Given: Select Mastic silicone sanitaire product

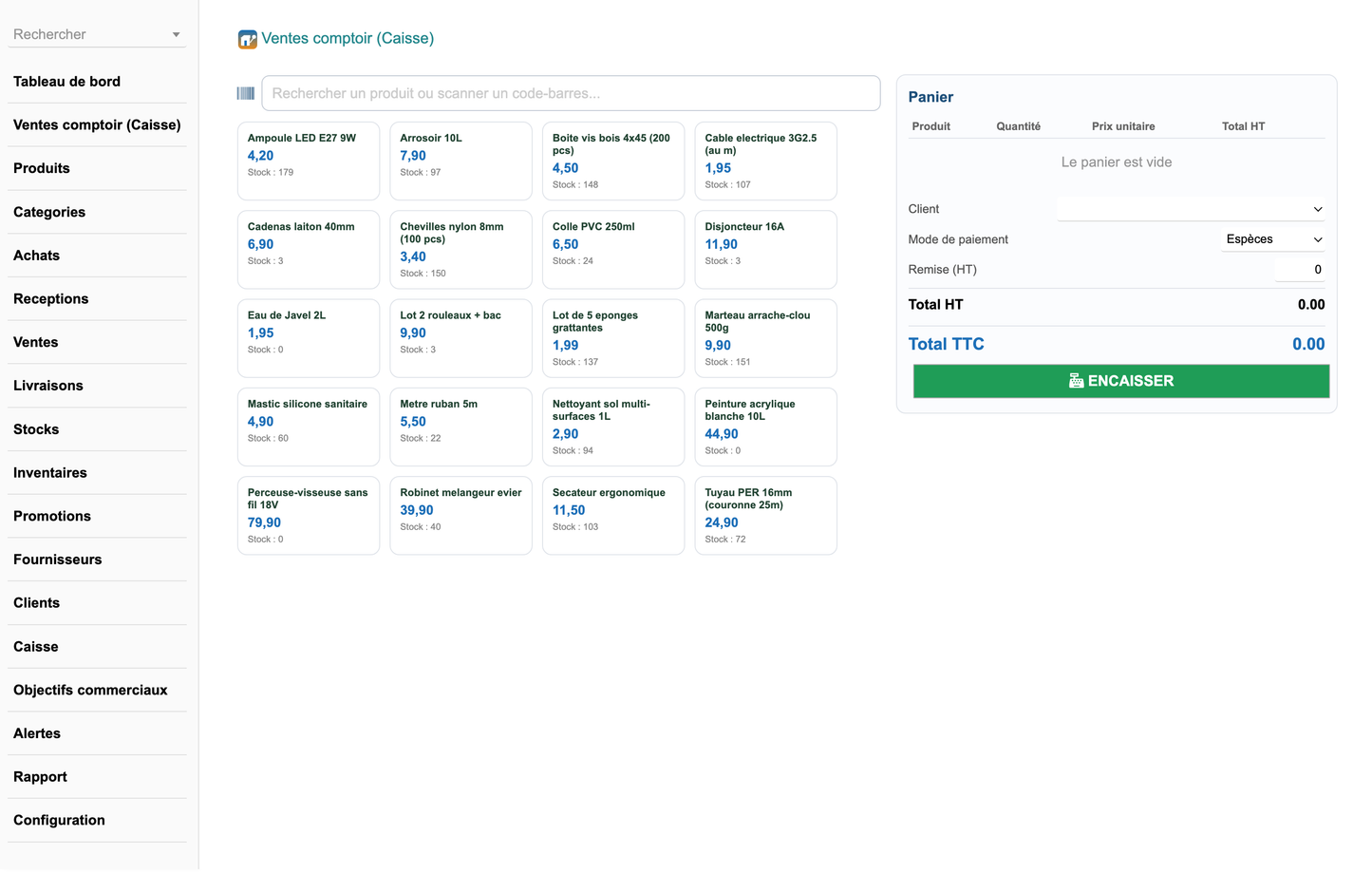Looking at the screenshot, I should point(309,427).
